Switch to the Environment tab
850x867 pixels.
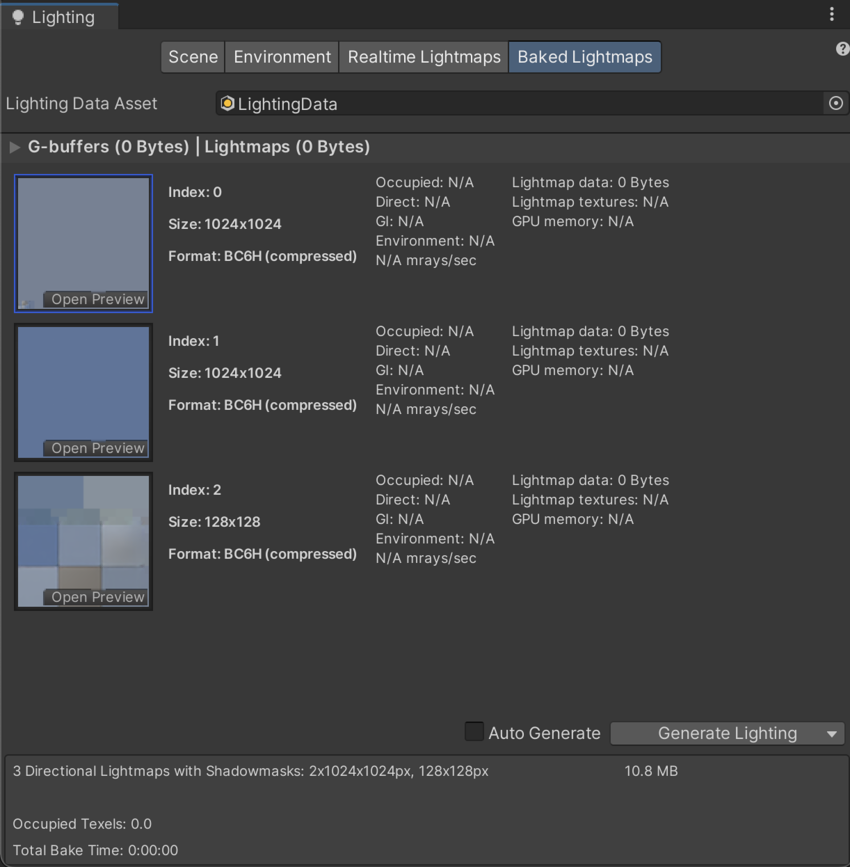pos(282,57)
